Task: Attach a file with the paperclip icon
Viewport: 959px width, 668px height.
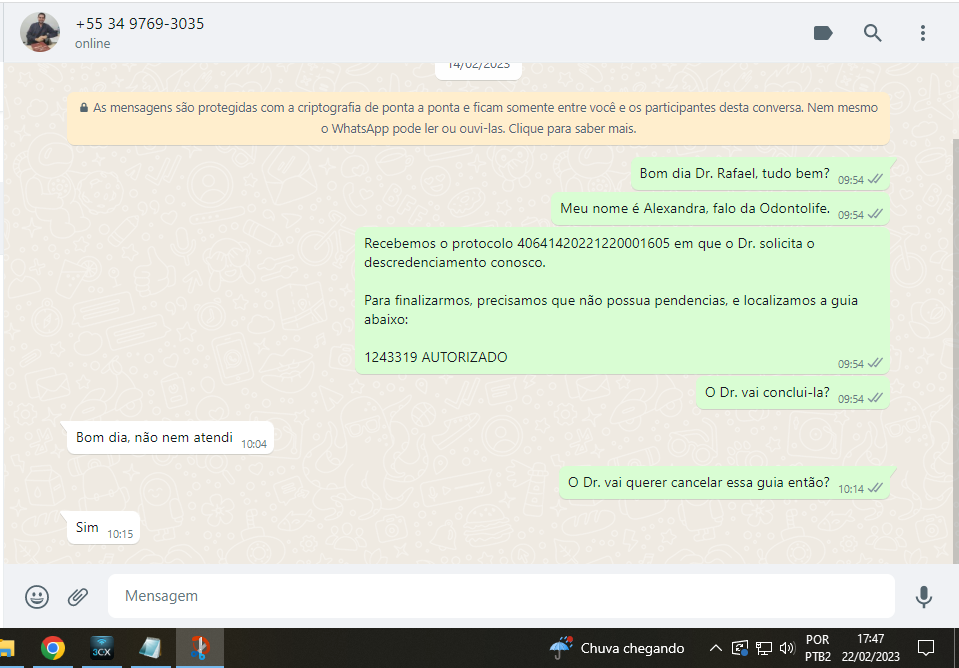Action: point(78,597)
